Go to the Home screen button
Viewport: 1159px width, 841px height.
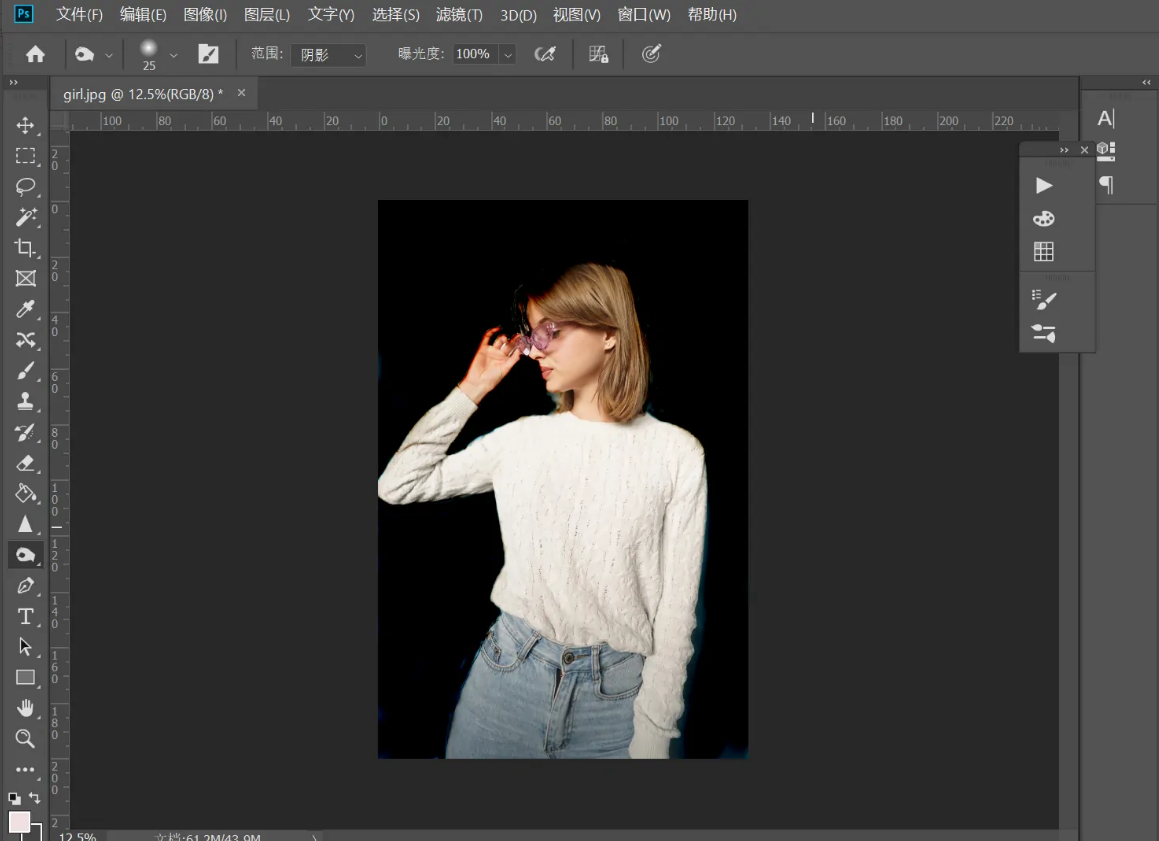click(35, 54)
